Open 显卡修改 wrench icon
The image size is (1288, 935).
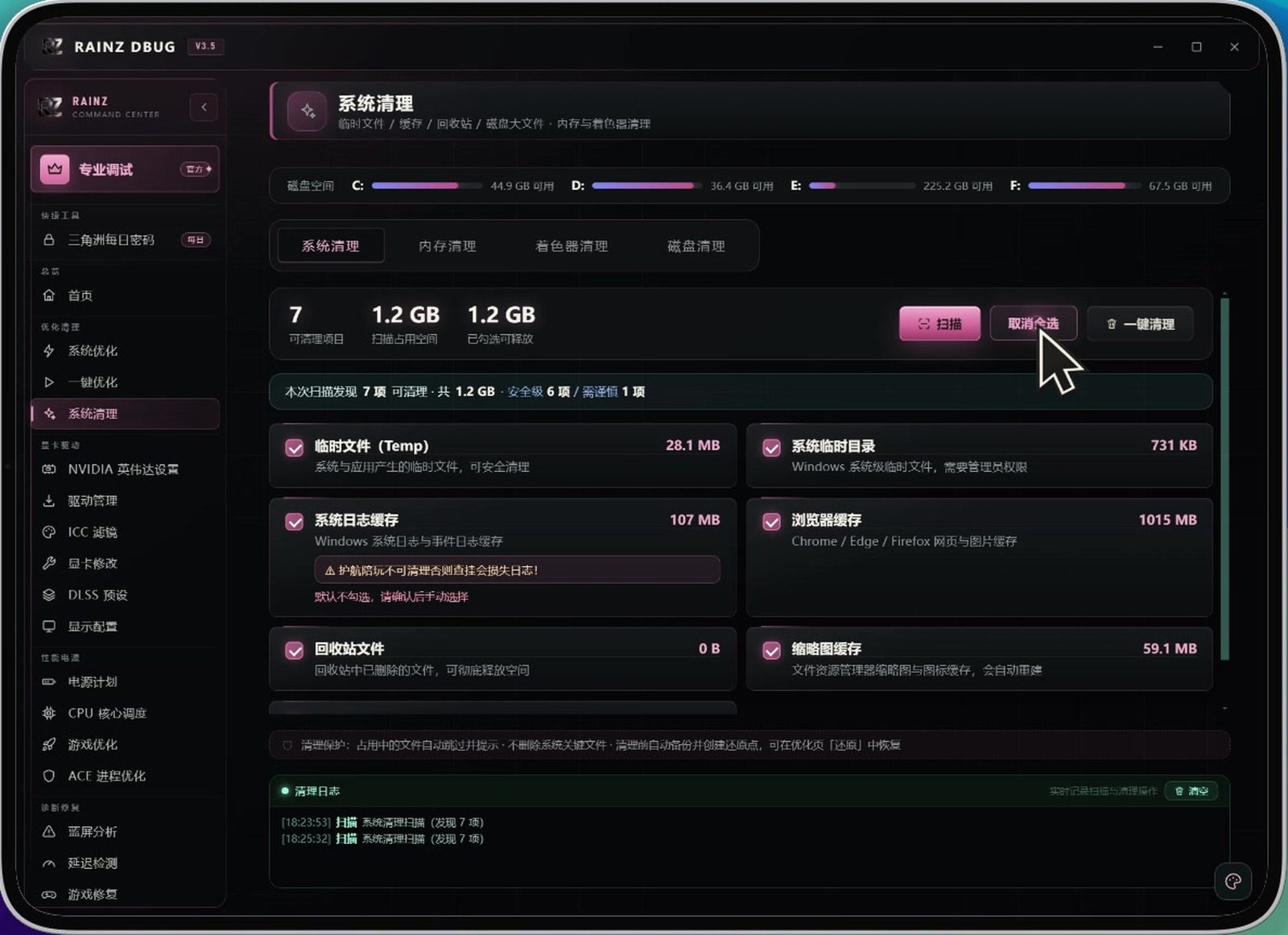tap(49, 564)
